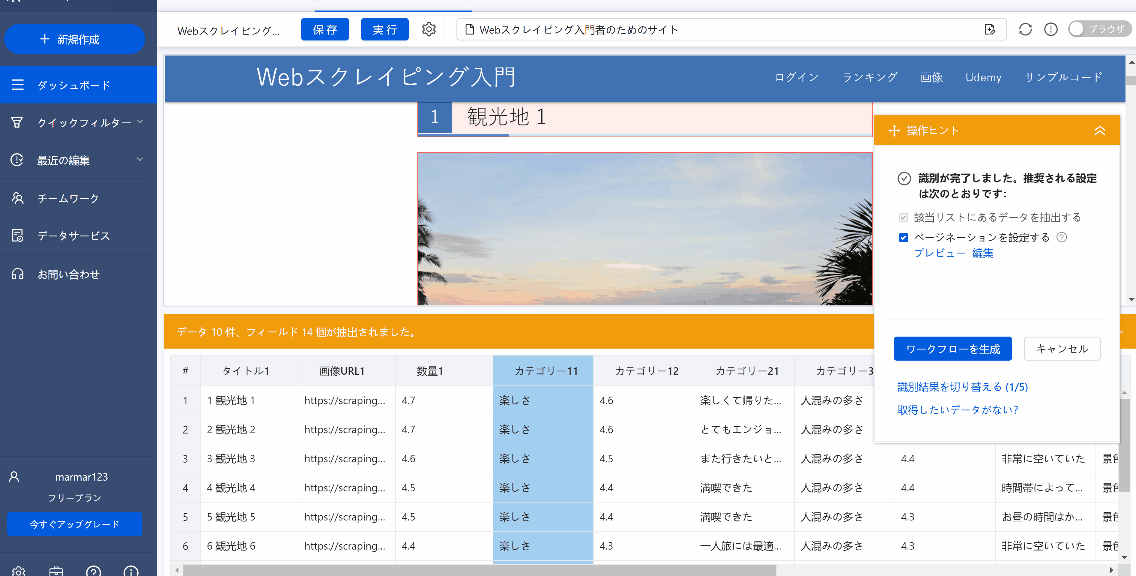Click 識別結果を切り替える link
The height and width of the screenshot is (576, 1136).
coord(962,387)
